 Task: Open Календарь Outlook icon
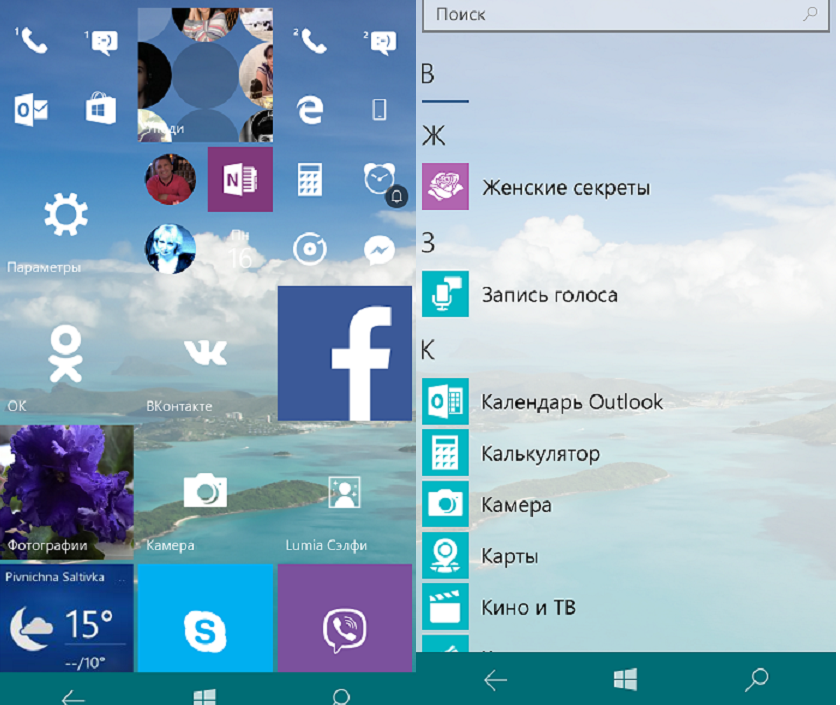(445, 401)
